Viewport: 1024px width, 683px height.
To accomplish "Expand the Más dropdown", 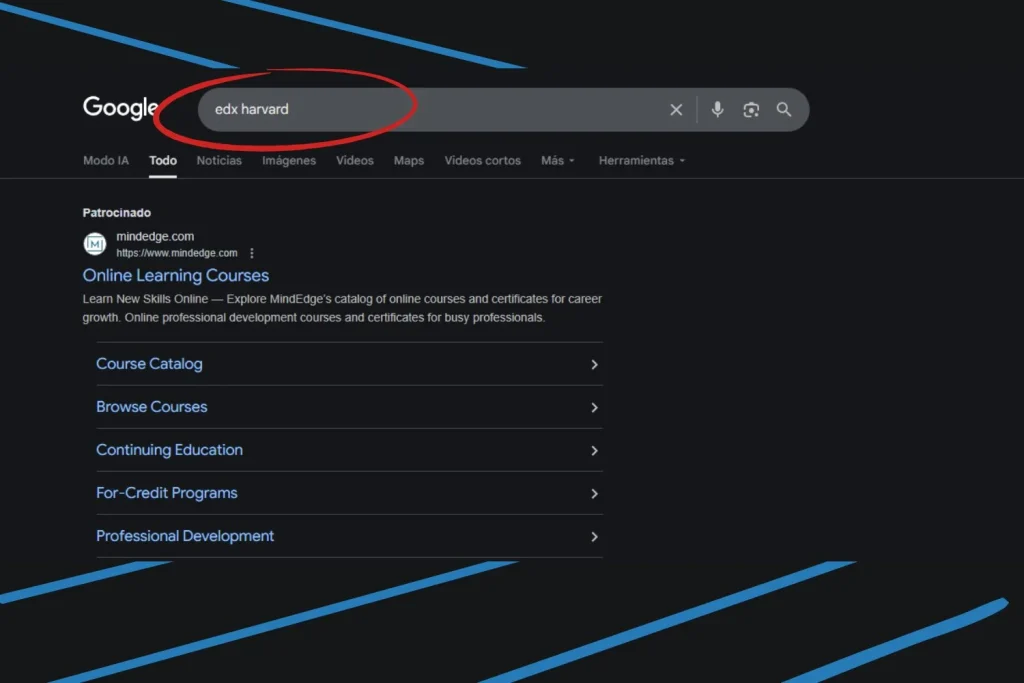I will 557,160.
